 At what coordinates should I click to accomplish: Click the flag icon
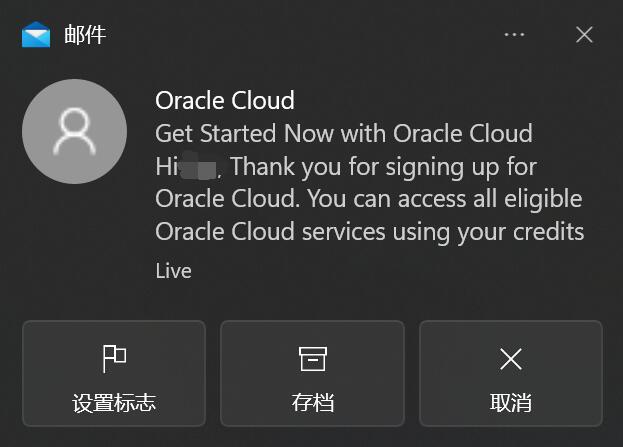point(114,358)
